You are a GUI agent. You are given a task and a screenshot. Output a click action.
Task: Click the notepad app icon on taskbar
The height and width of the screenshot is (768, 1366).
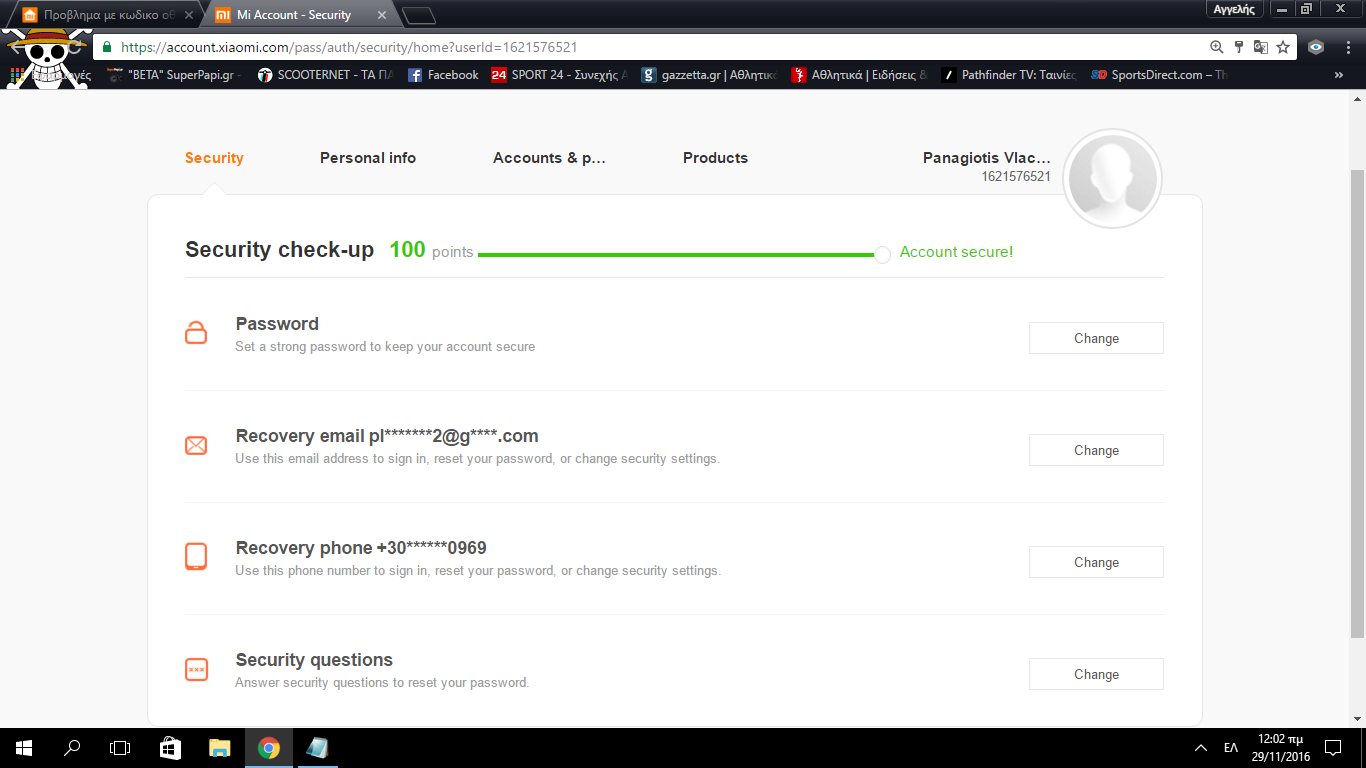click(317, 748)
